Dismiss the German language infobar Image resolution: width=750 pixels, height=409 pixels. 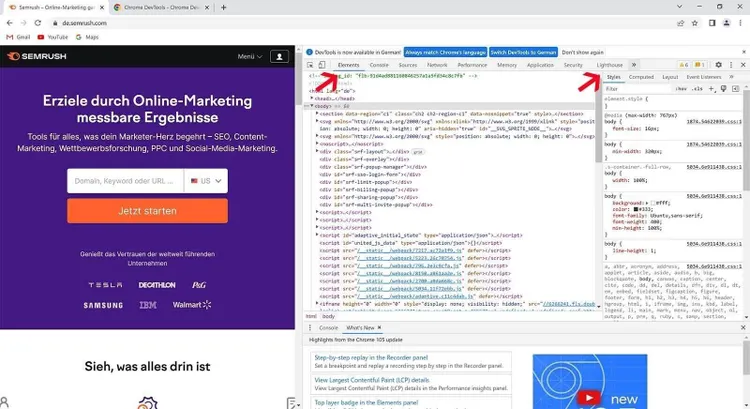pyautogui.click(x=744, y=52)
